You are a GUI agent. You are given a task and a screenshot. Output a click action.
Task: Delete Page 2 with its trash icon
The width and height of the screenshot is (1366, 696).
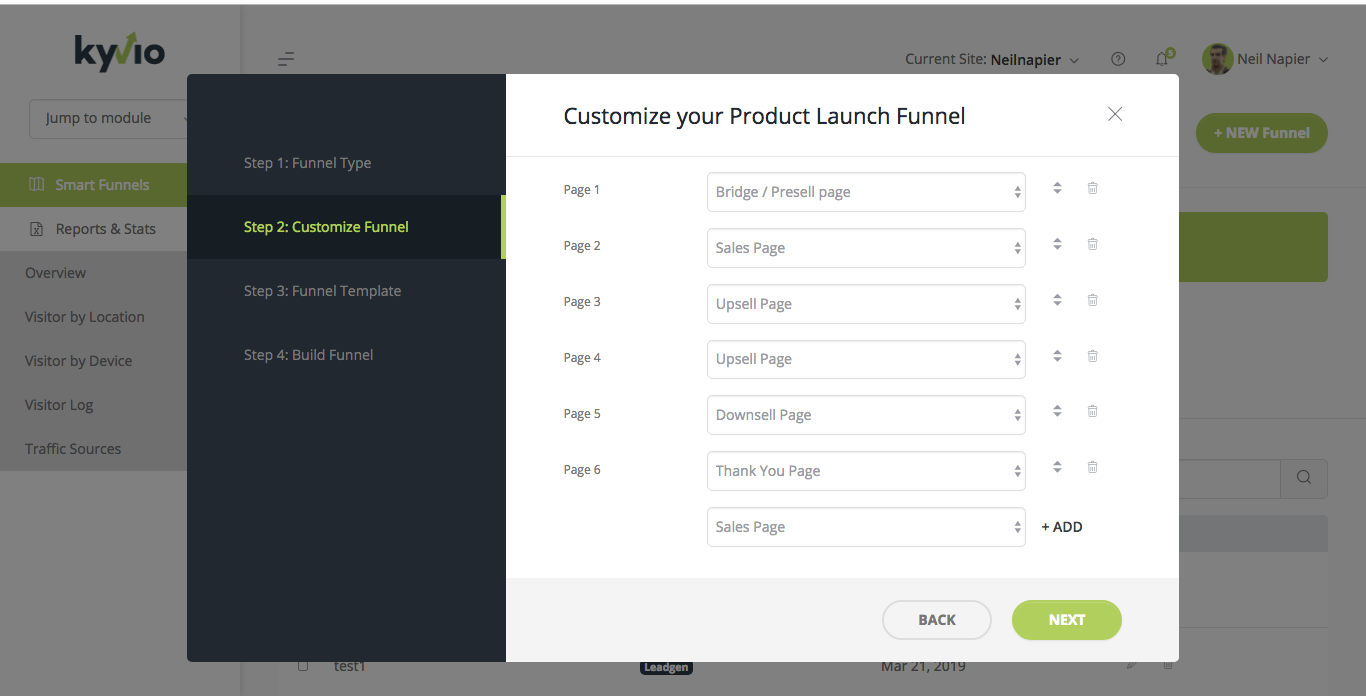pyautogui.click(x=1092, y=244)
